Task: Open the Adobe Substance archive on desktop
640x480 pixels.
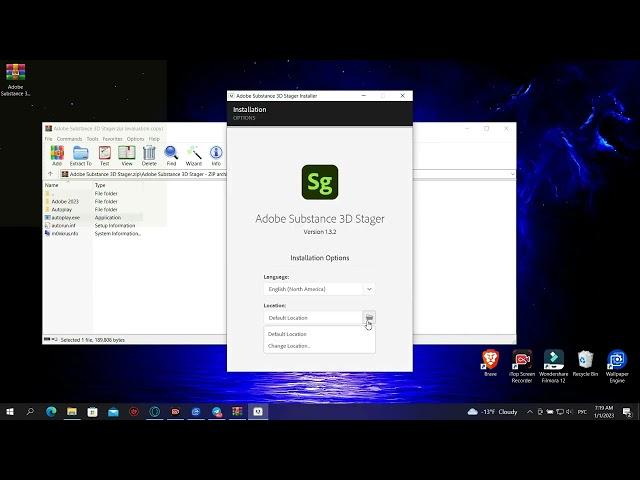Action: coord(16,80)
